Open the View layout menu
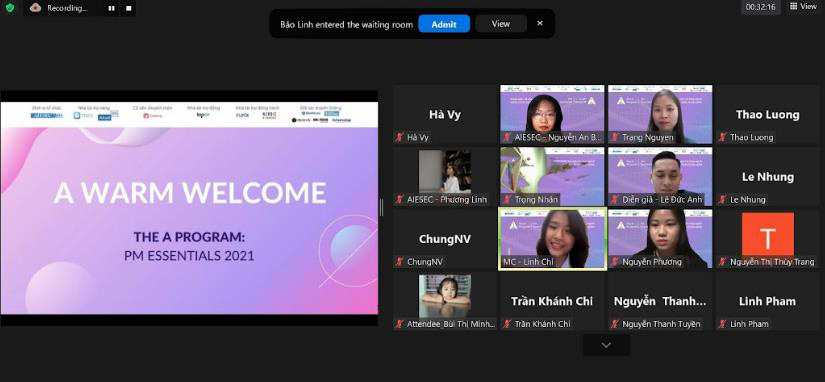This screenshot has width=825, height=382. coord(803,6)
